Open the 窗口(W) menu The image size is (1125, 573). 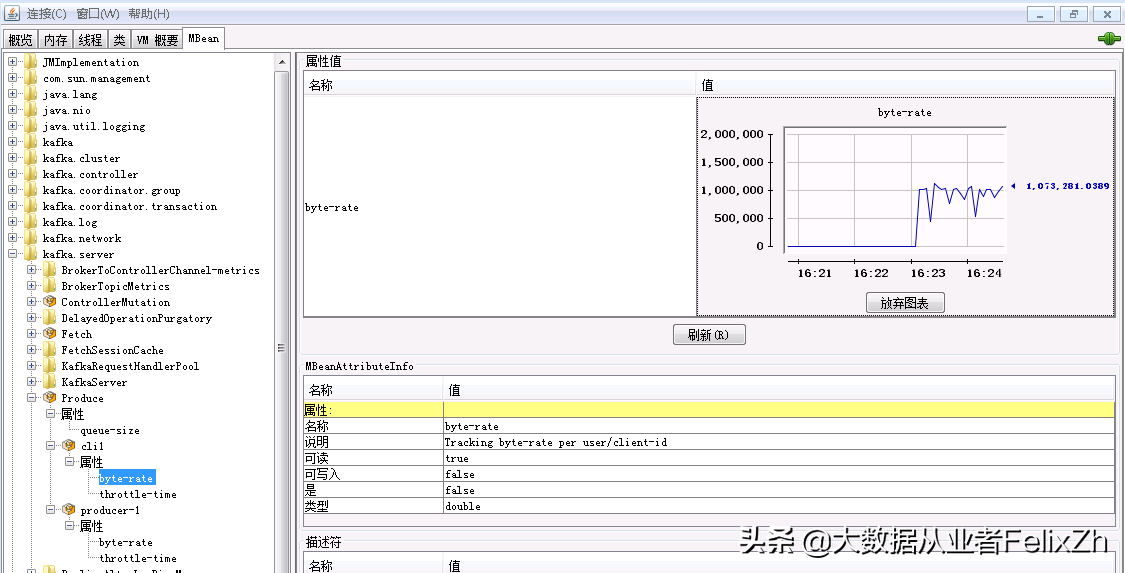tap(98, 14)
